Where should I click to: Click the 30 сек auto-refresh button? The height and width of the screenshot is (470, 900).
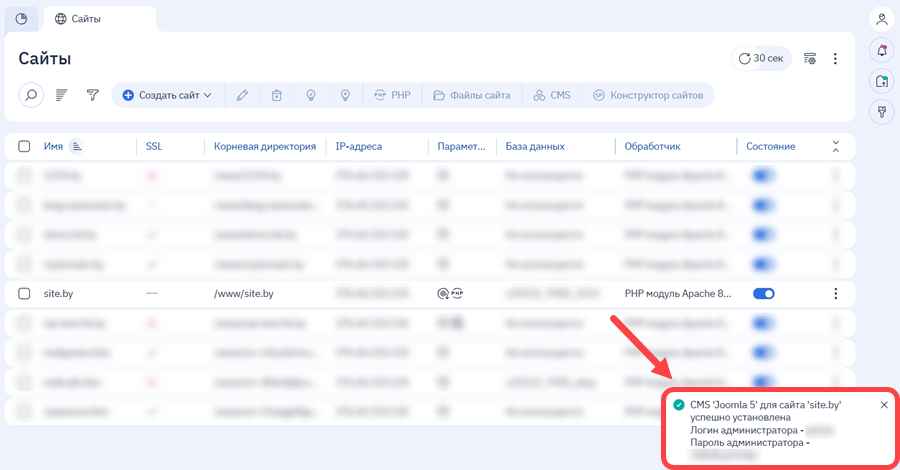pos(761,59)
